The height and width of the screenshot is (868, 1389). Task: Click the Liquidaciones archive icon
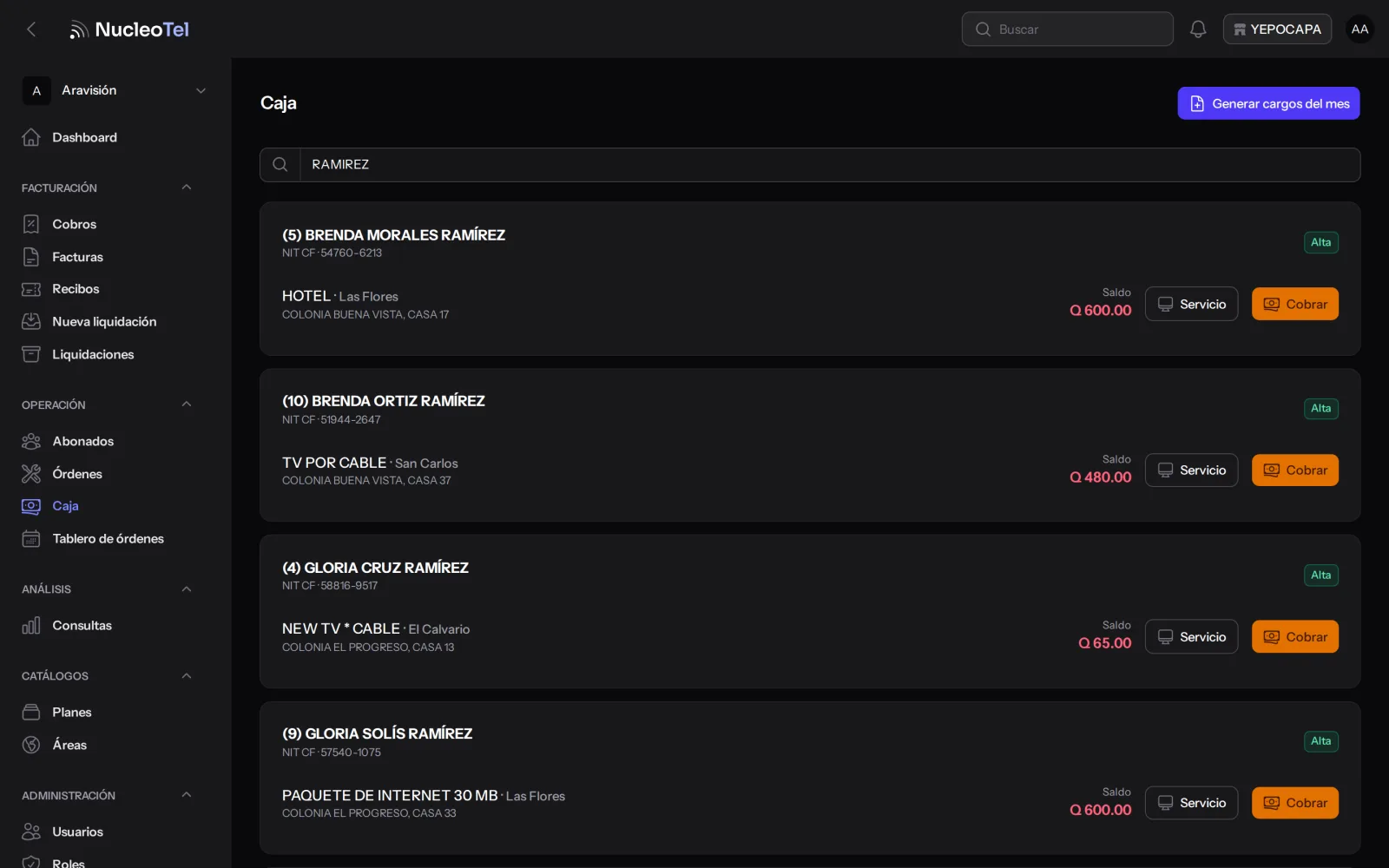coord(31,354)
